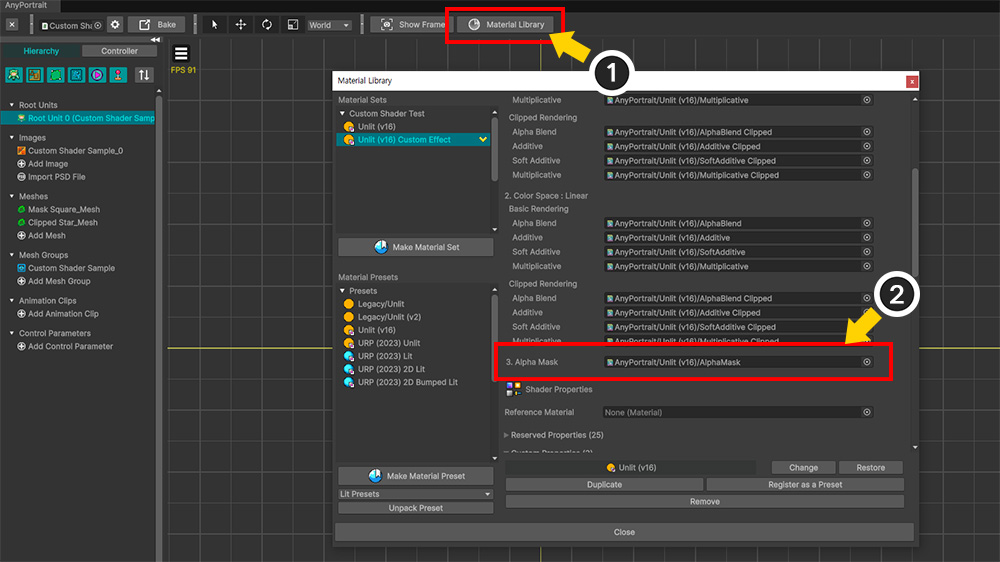The width and height of the screenshot is (1000, 562).
Task: Collapse the Control Parameters group
Action: [11, 333]
